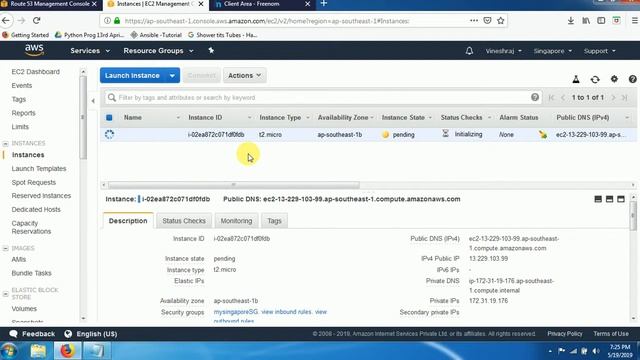Collapse the INSTANCES sidebar section
Screen dimensions: 640x360
(x=5, y=144)
